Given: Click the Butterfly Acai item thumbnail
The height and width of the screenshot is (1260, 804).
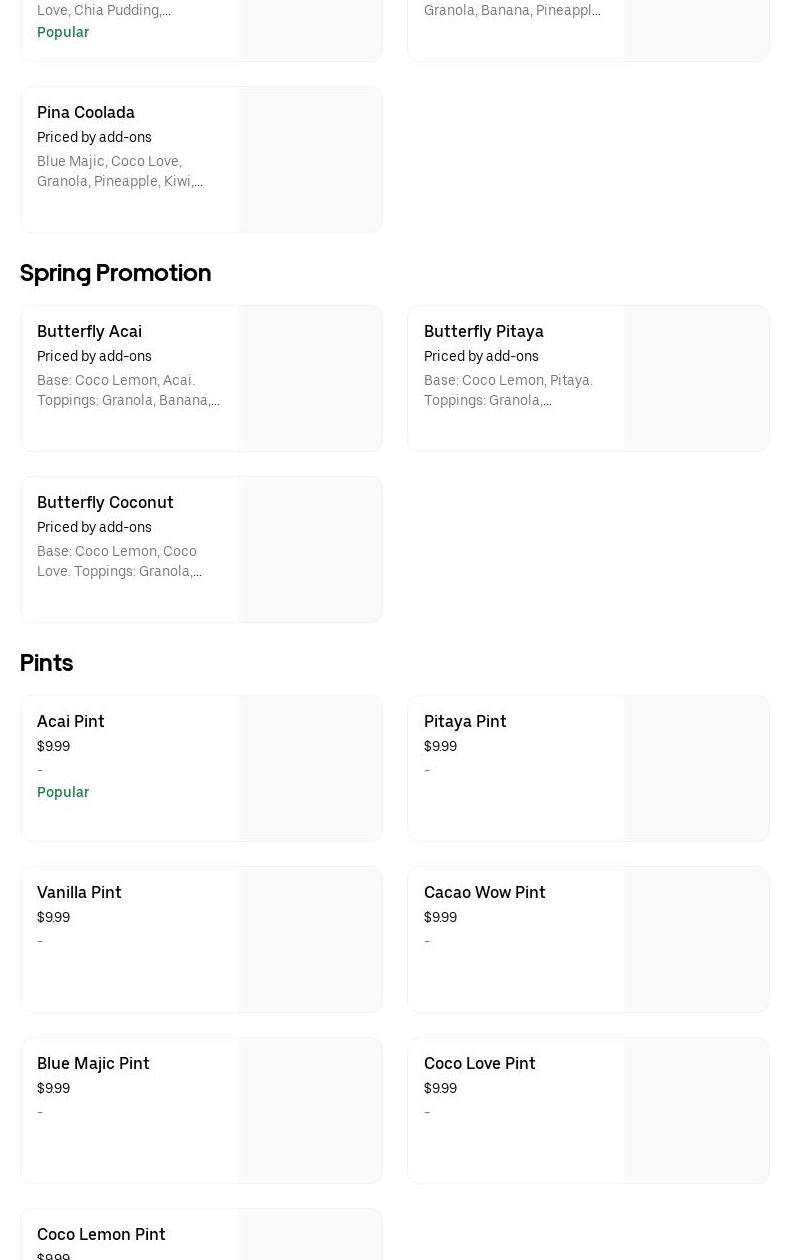Looking at the screenshot, I should [x=309, y=379].
